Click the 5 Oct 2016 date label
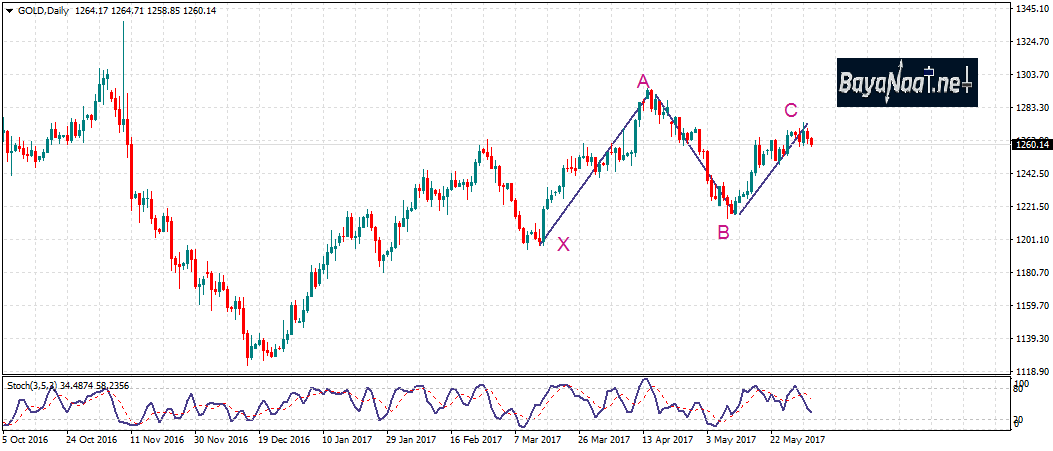The width and height of the screenshot is (1053, 451). click(24, 438)
